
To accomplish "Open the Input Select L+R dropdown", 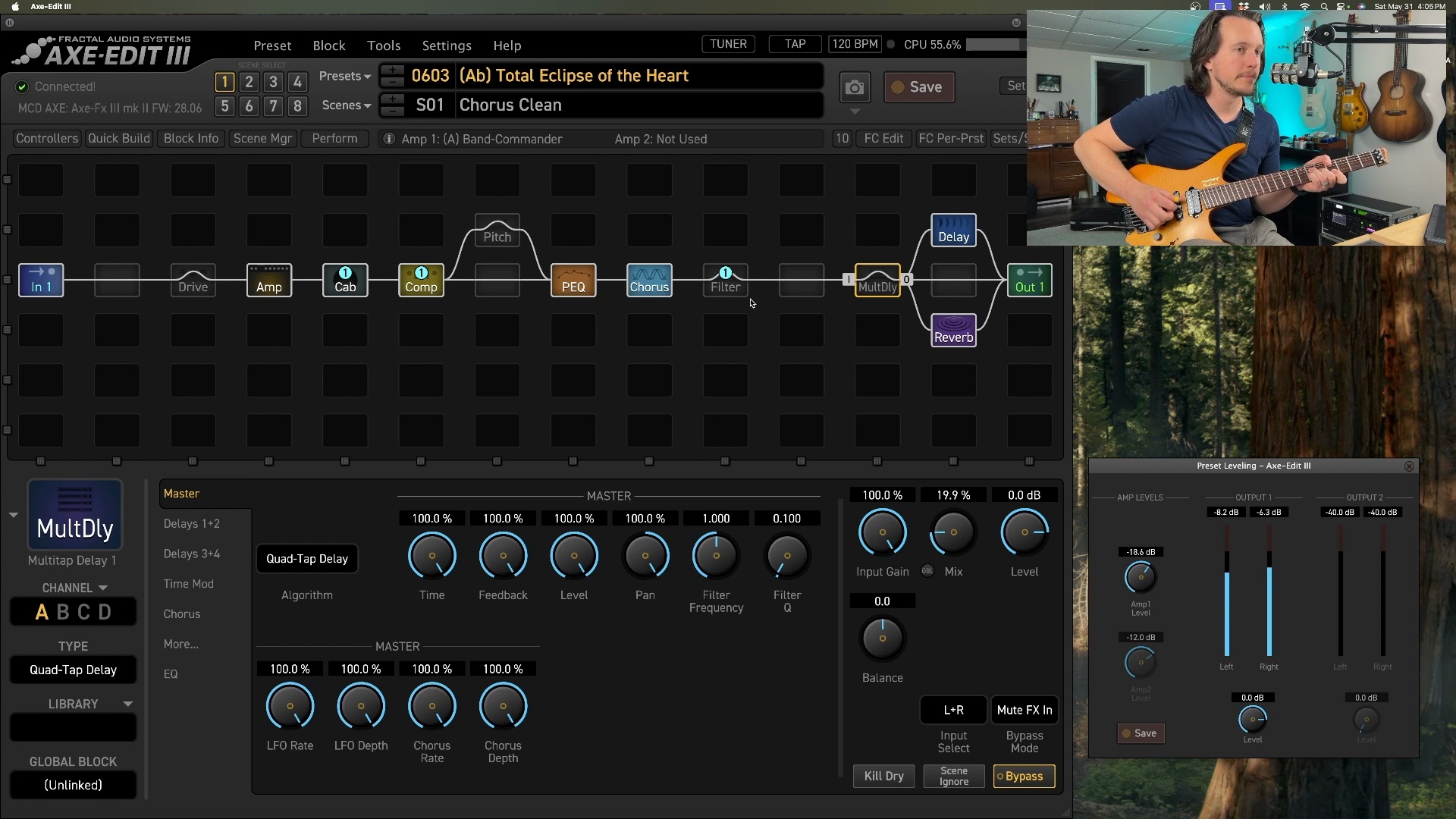I will (953, 710).
